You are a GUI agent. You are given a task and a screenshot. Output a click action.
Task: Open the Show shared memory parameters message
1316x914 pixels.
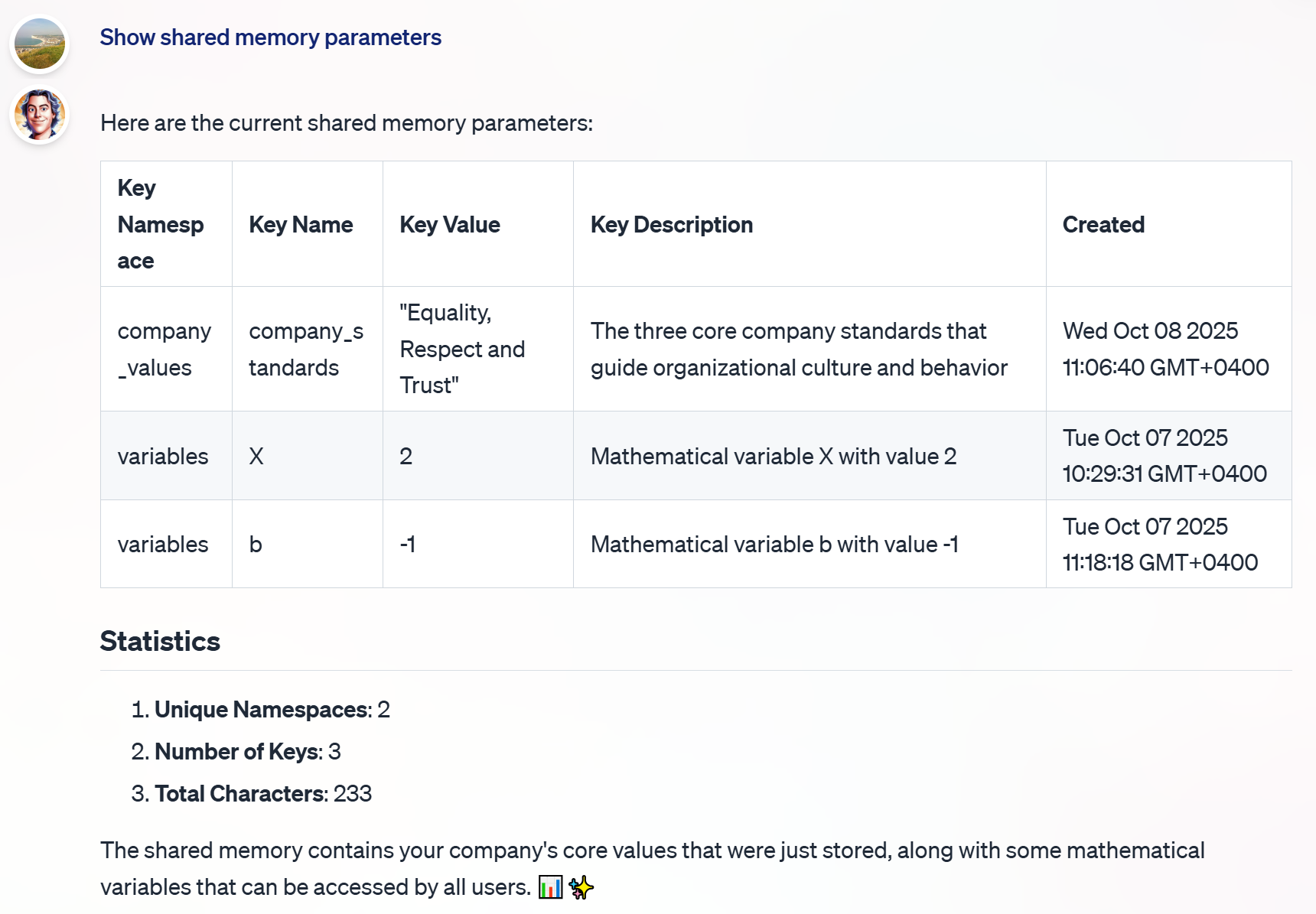[270, 37]
